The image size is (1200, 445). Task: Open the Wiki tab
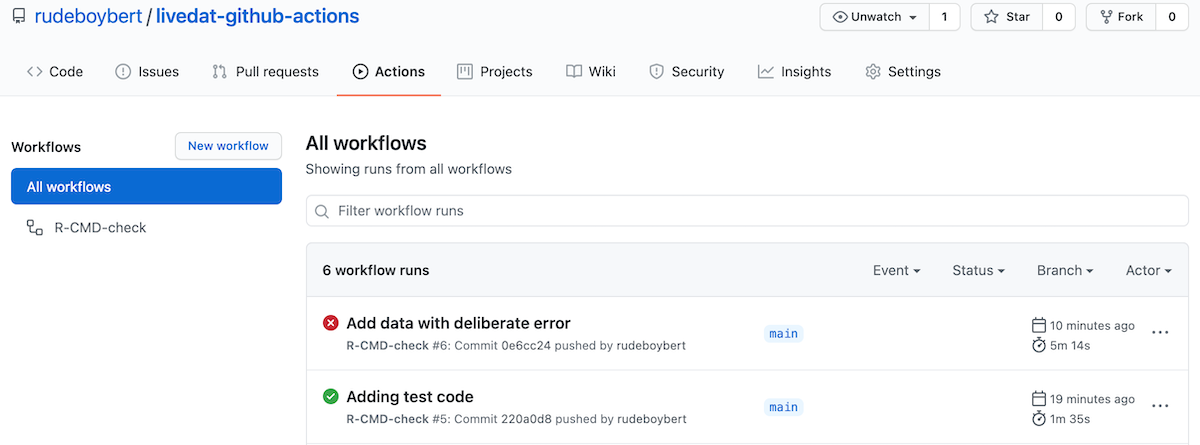(x=591, y=72)
